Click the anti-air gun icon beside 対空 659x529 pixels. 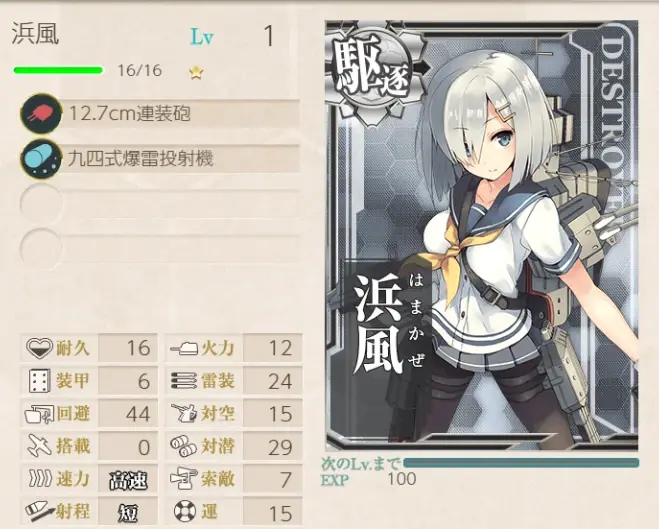point(184,413)
